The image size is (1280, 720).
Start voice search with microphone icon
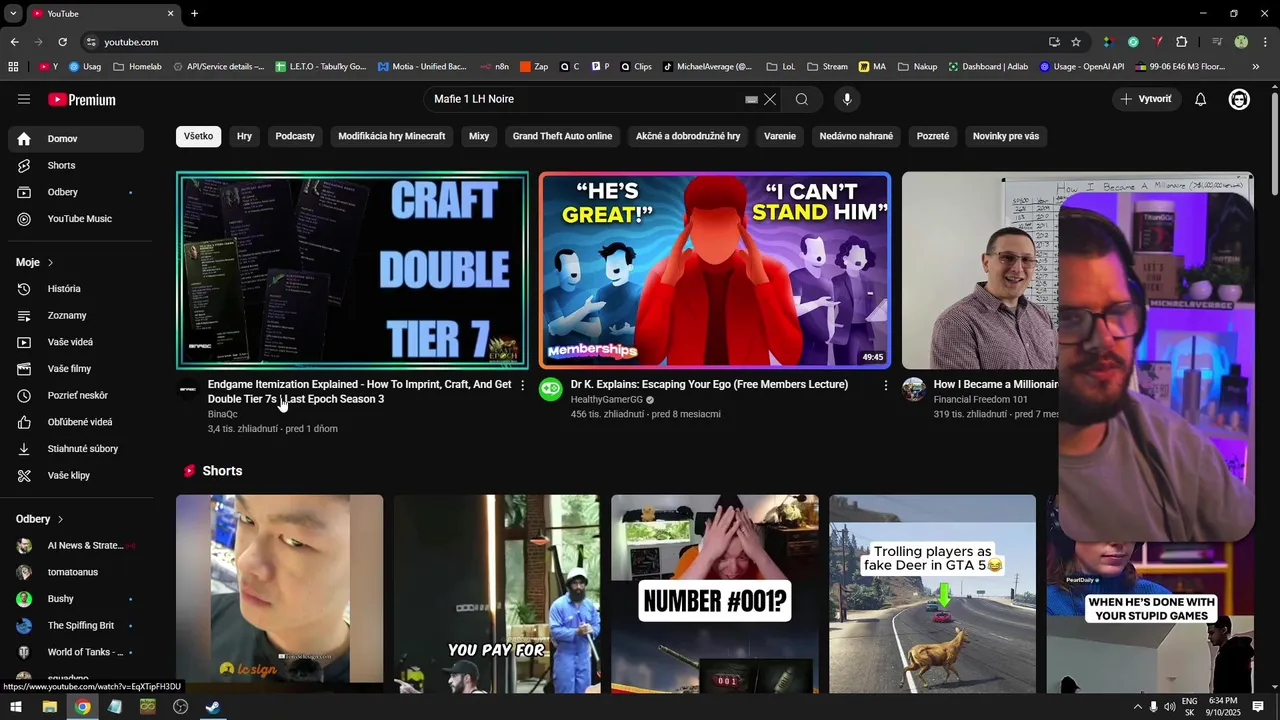tap(847, 99)
